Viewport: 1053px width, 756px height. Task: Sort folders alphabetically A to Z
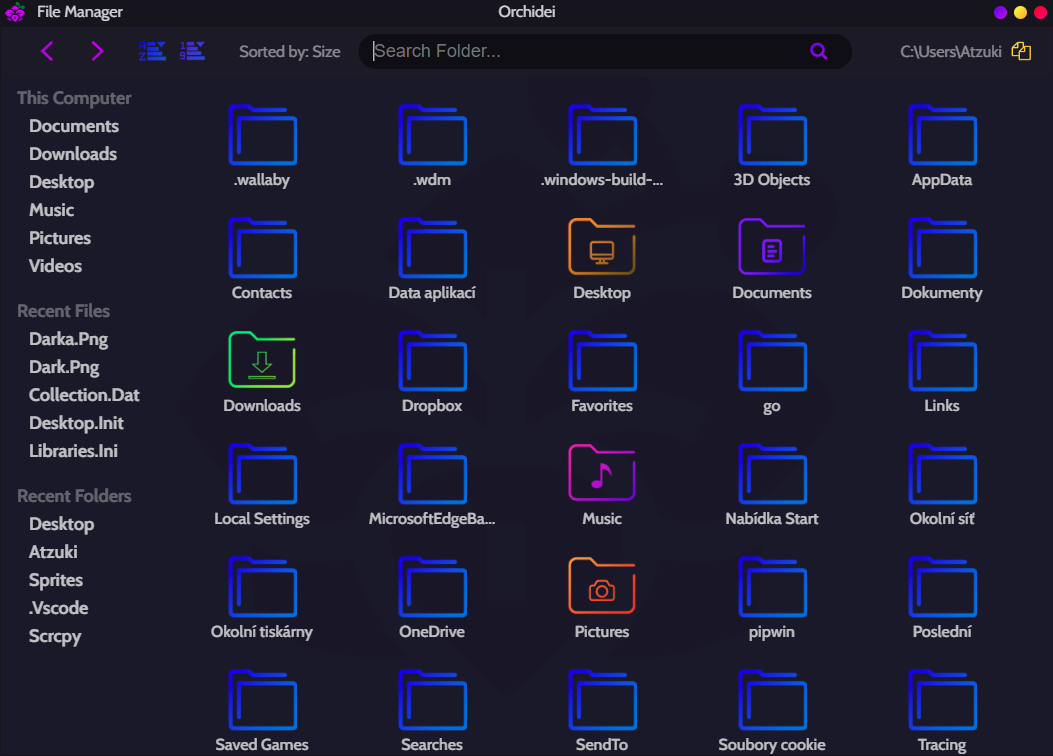click(x=151, y=51)
